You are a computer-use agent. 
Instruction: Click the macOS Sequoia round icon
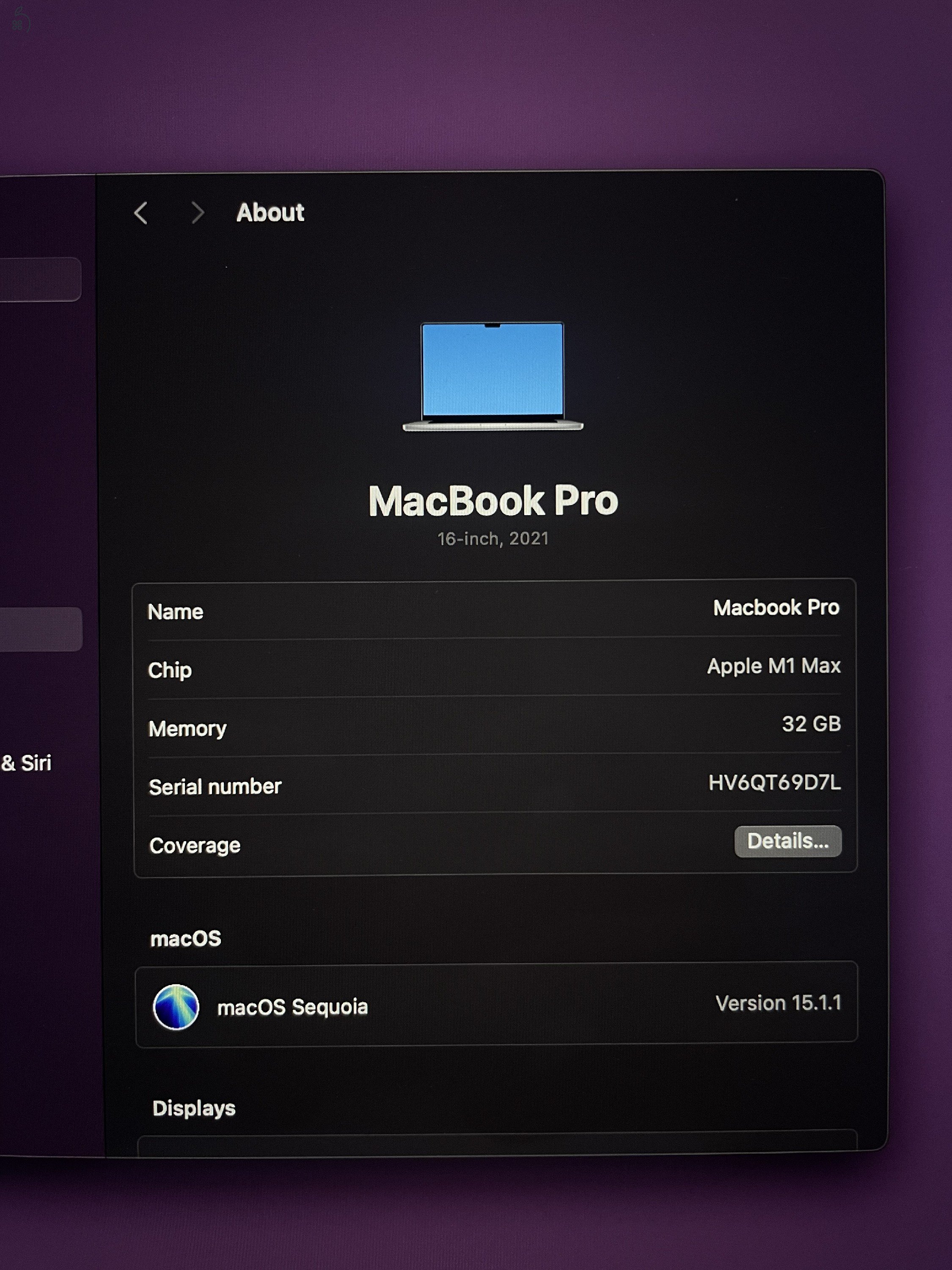click(176, 1007)
